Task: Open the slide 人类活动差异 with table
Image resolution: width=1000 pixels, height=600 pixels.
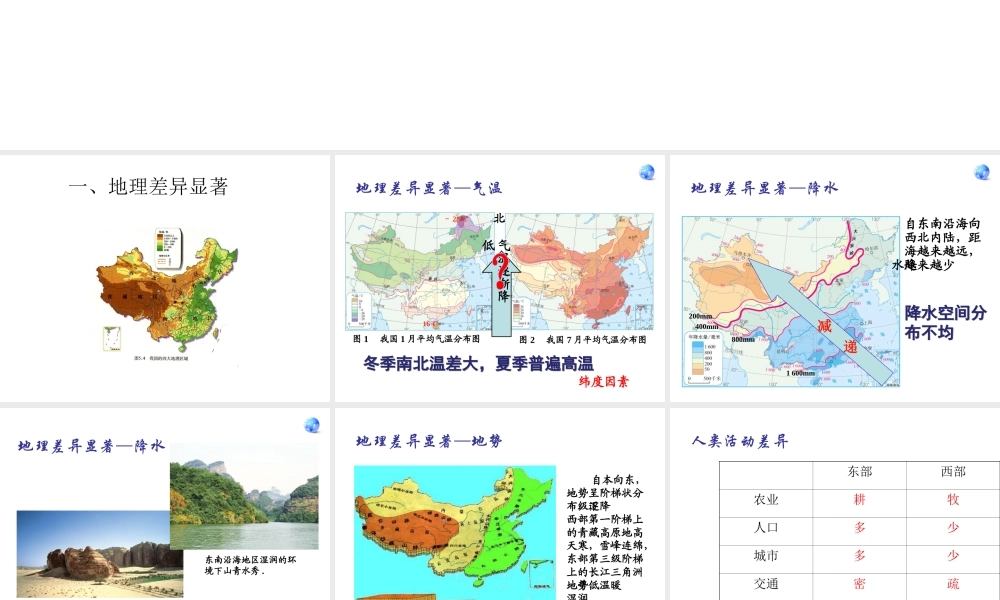Action: (835, 504)
